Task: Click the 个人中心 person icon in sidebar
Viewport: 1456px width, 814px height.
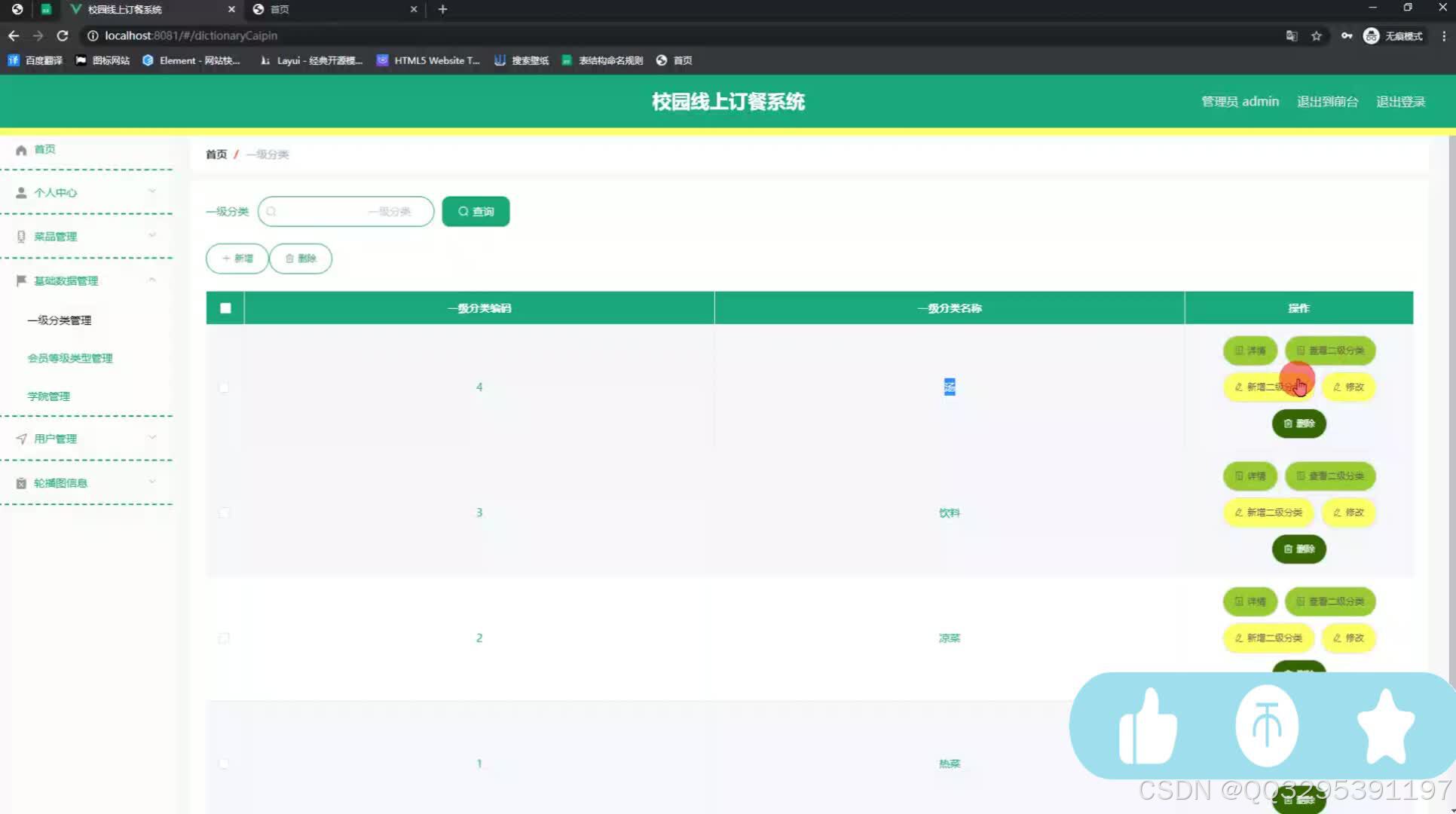Action: coord(21,193)
